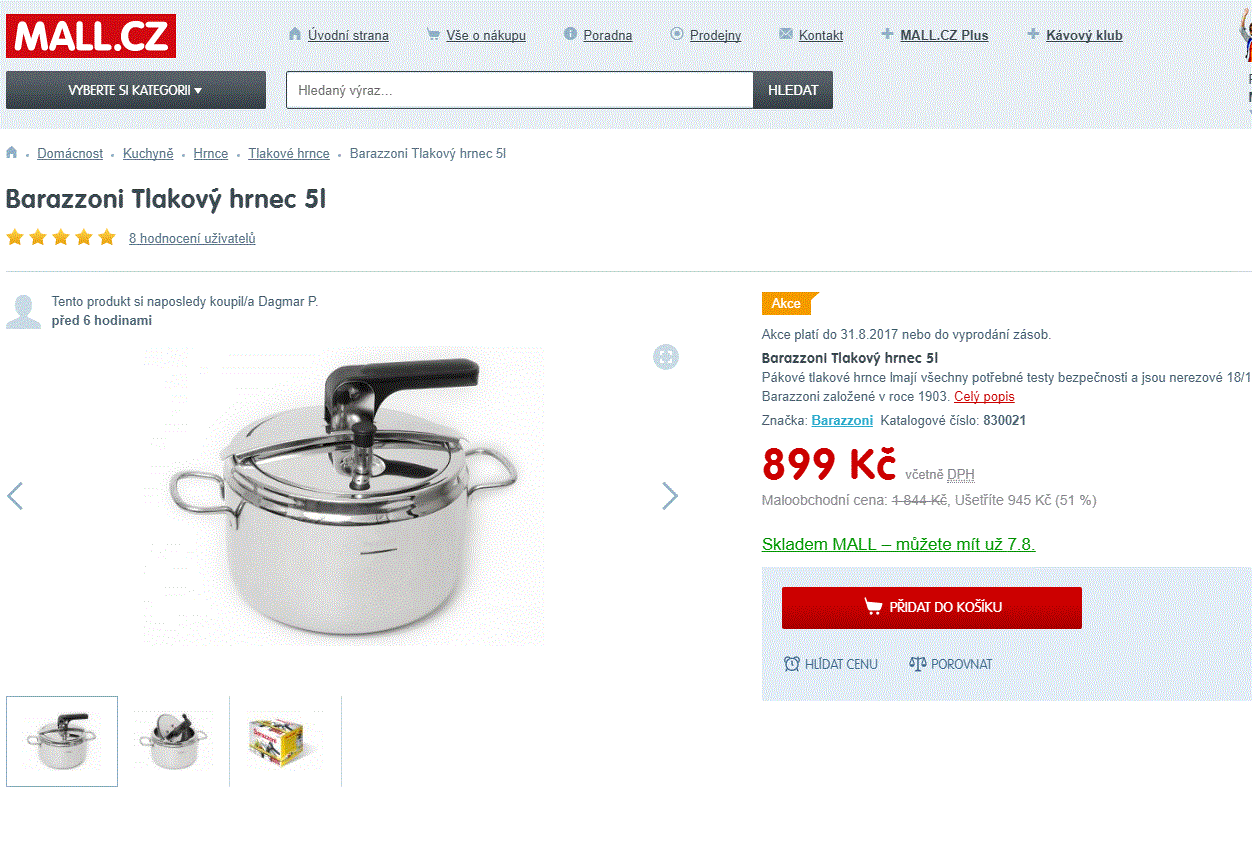
Task: Expand the Vyberte si kategorii dropdown
Action: [x=136, y=90]
